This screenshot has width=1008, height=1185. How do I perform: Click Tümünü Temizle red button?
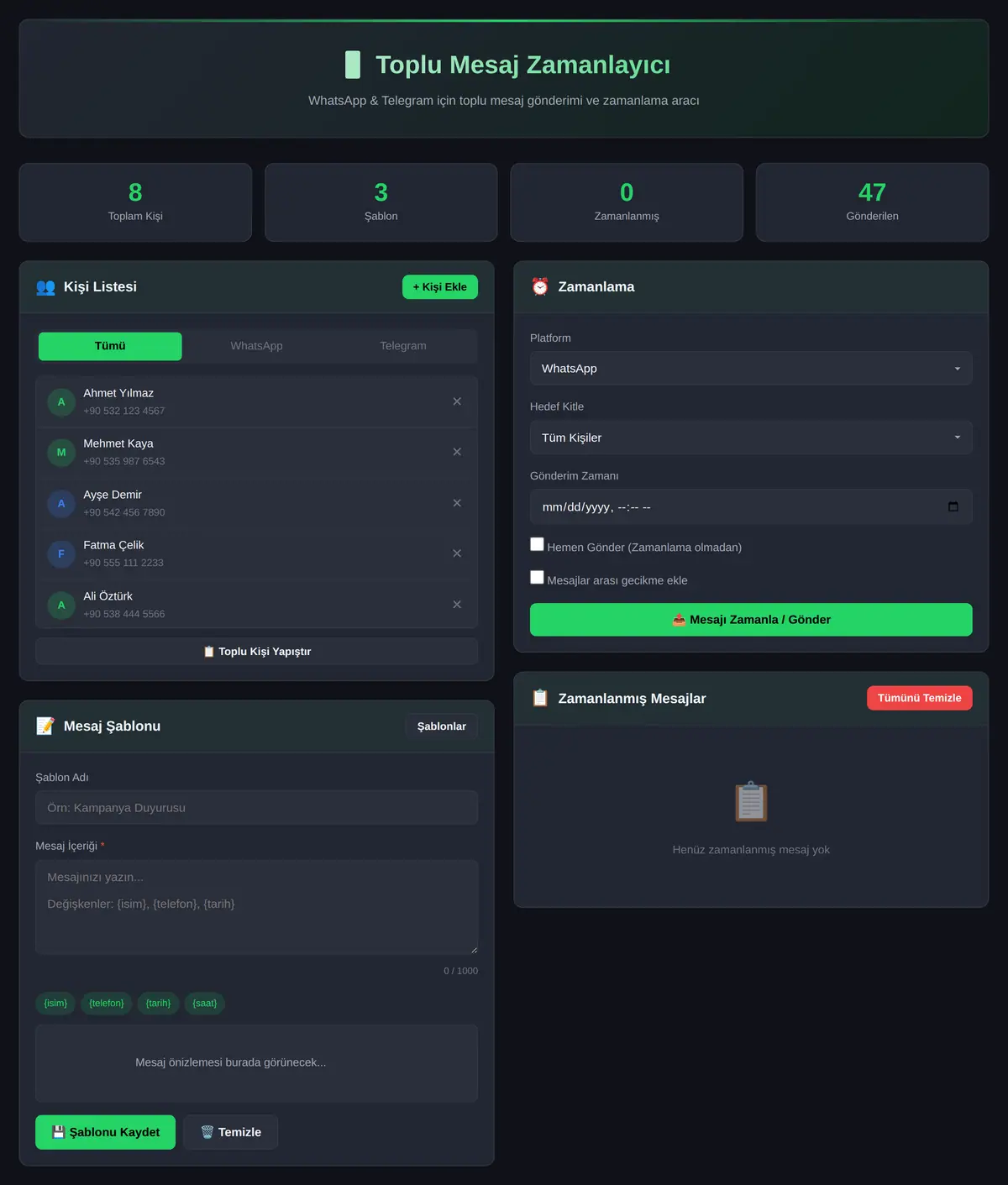coord(920,698)
